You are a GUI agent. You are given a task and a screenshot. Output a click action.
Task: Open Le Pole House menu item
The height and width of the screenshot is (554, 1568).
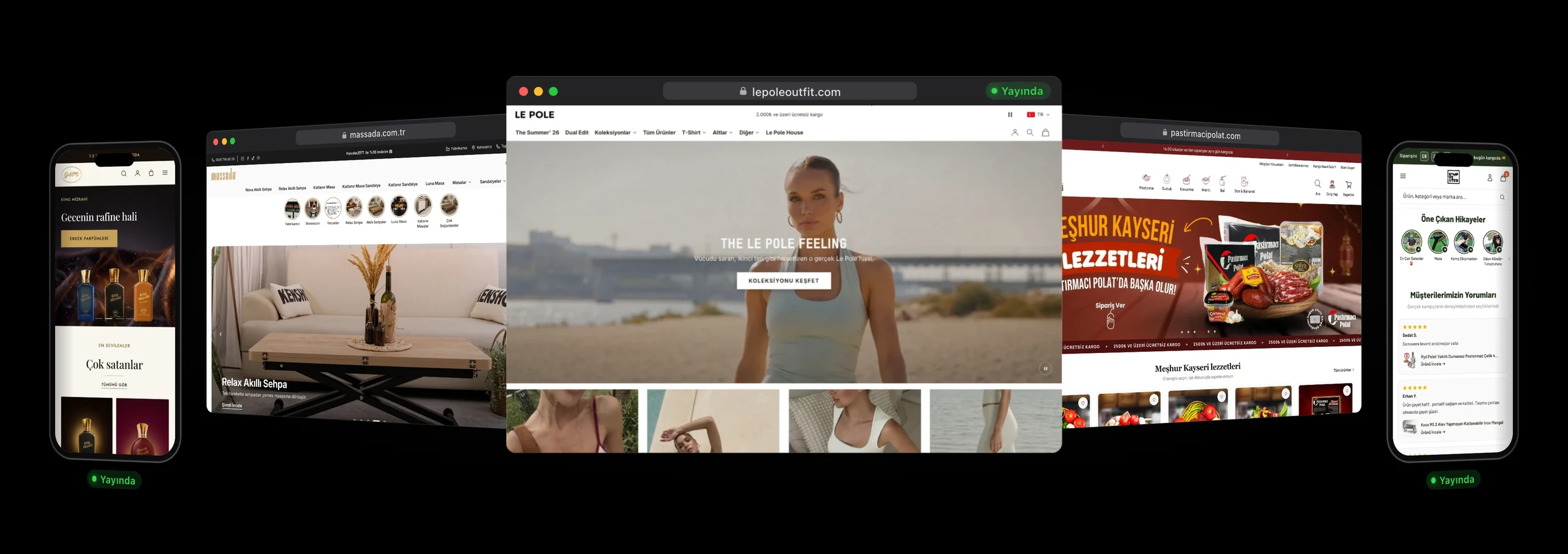(784, 132)
